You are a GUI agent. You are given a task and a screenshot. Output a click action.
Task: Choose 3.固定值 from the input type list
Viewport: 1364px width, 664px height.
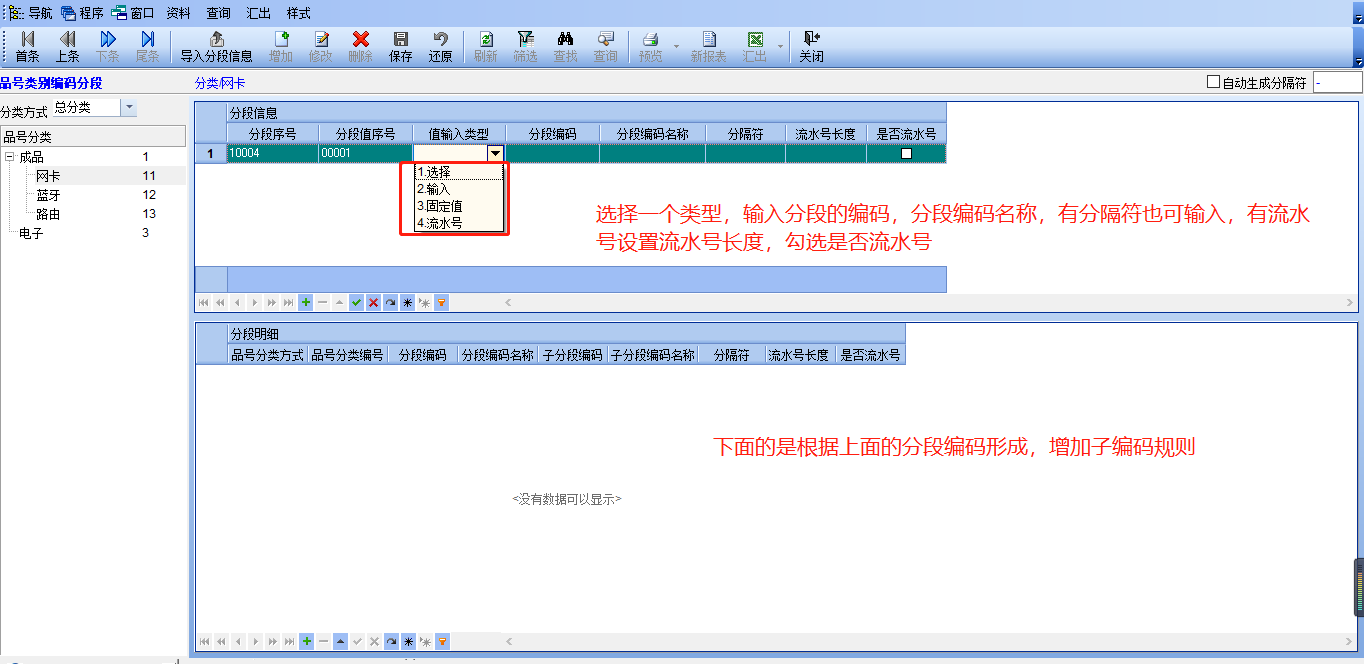pos(459,206)
